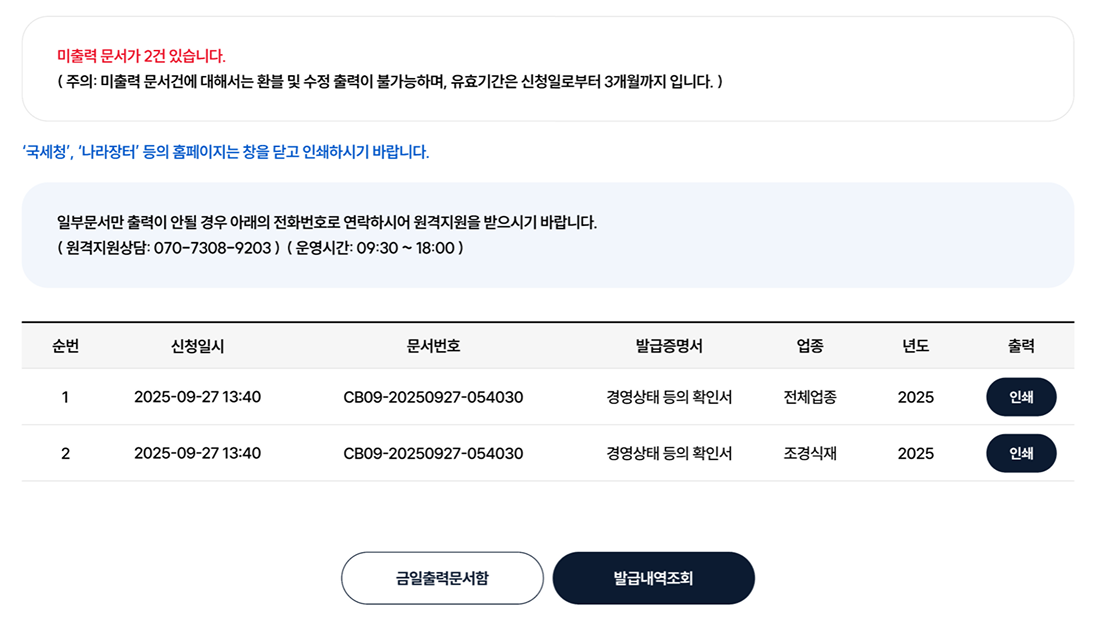Click the blue 국세청, 나라장터 notice text

click(225, 152)
